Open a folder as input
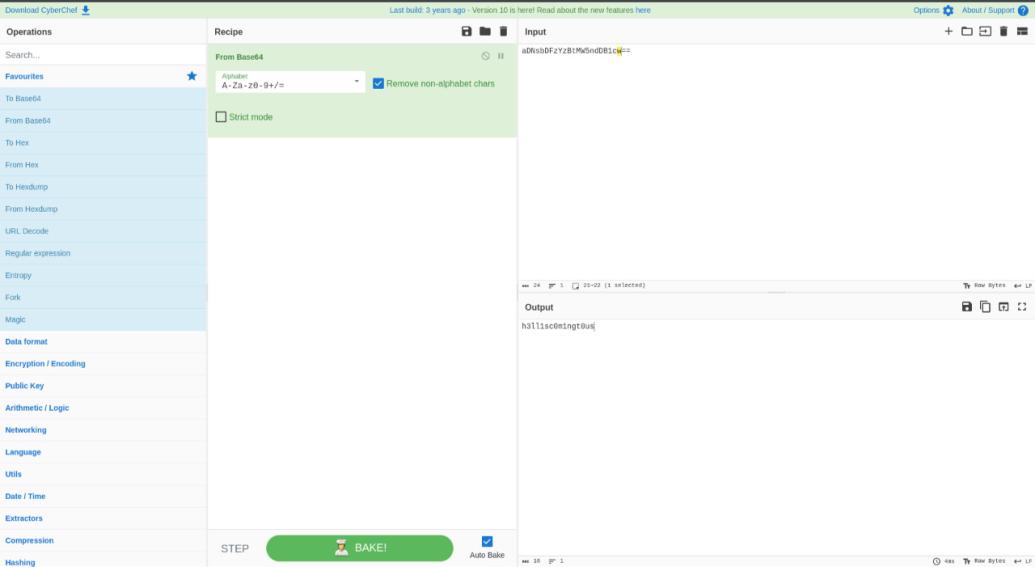Viewport: 1035px width, 567px height. tap(966, 31)
